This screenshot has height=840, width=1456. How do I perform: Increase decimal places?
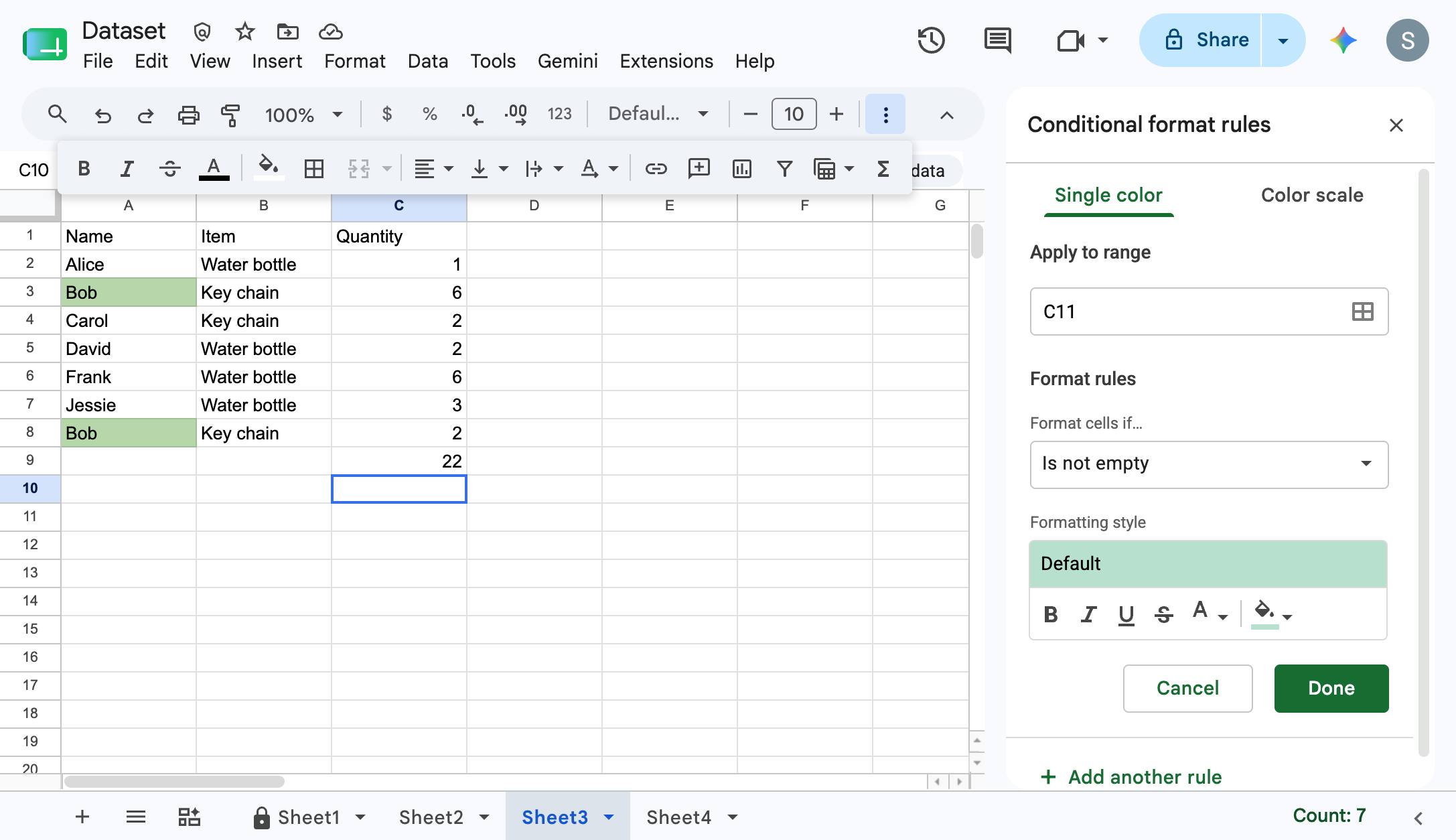pyautogui.click(x=516, y=115)
